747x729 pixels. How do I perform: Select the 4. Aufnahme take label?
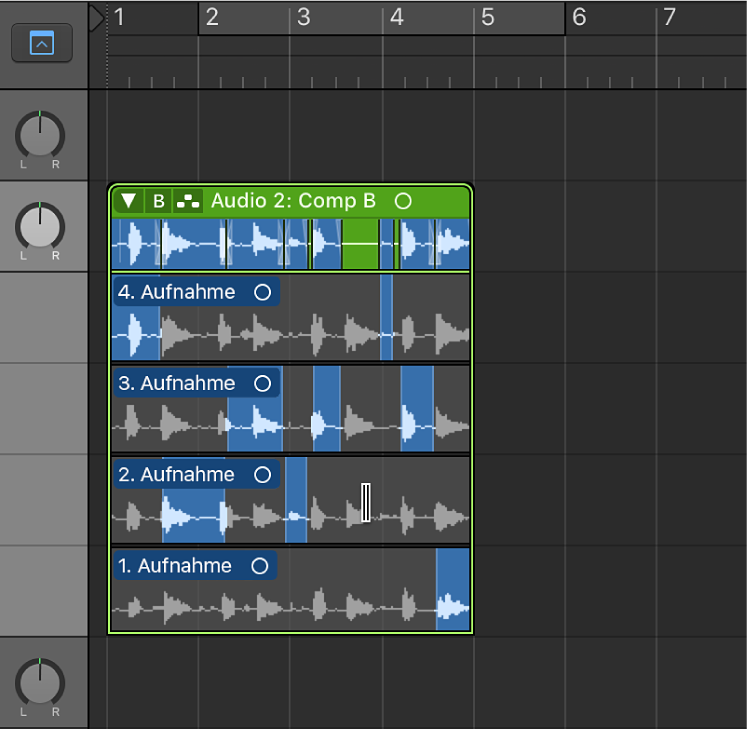176,292
